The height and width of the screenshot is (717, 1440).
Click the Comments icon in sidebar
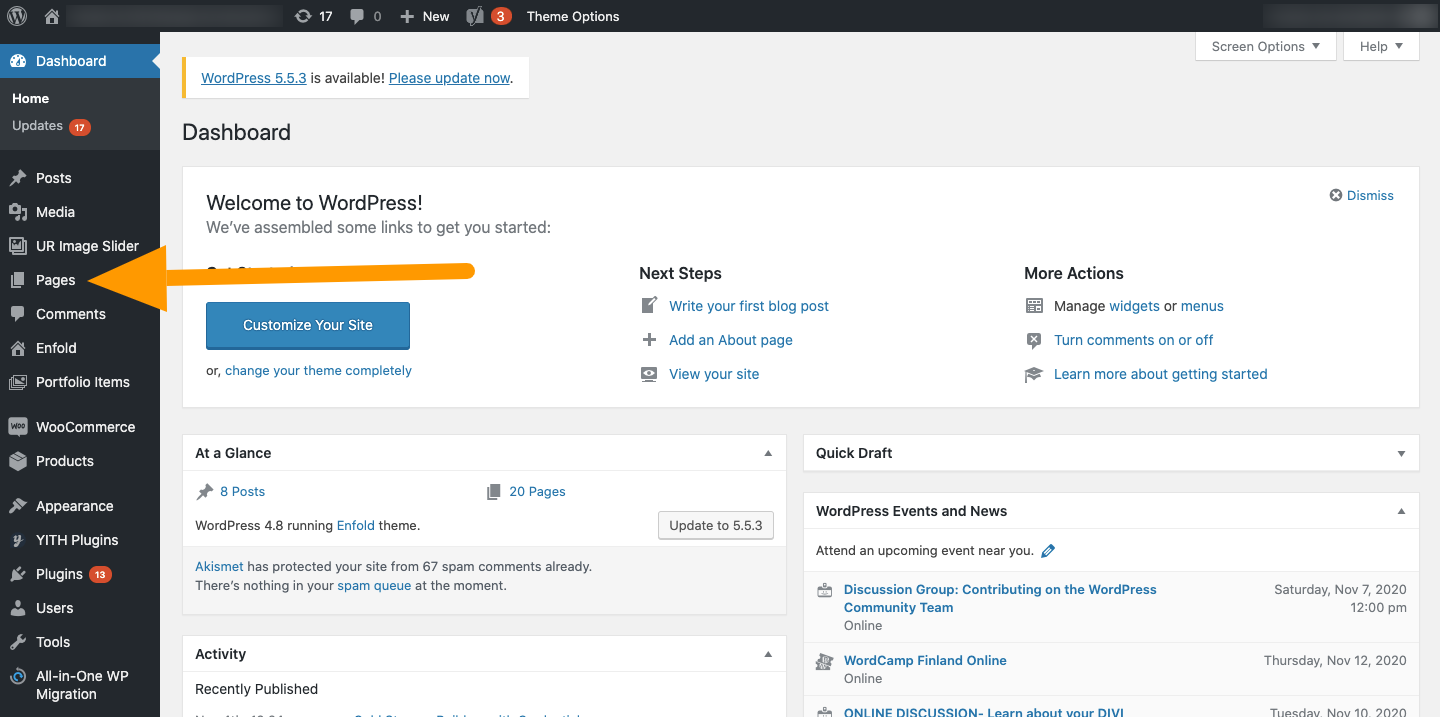click(18, 314)
